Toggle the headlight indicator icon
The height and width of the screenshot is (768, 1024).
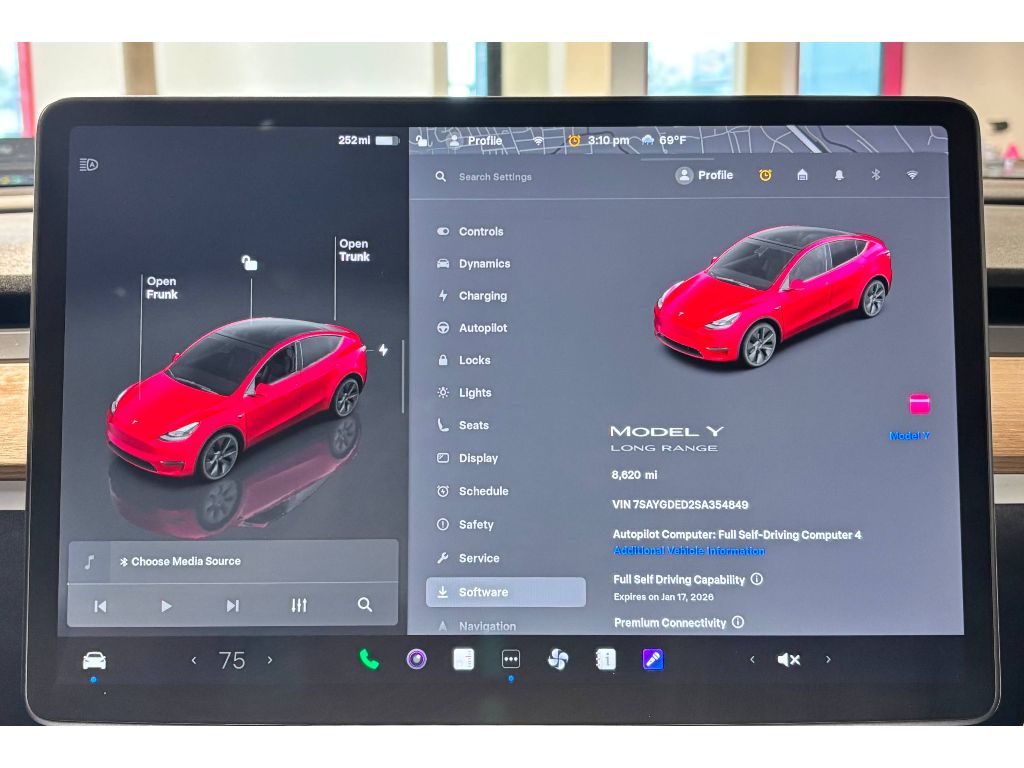(x=89, y=165)
